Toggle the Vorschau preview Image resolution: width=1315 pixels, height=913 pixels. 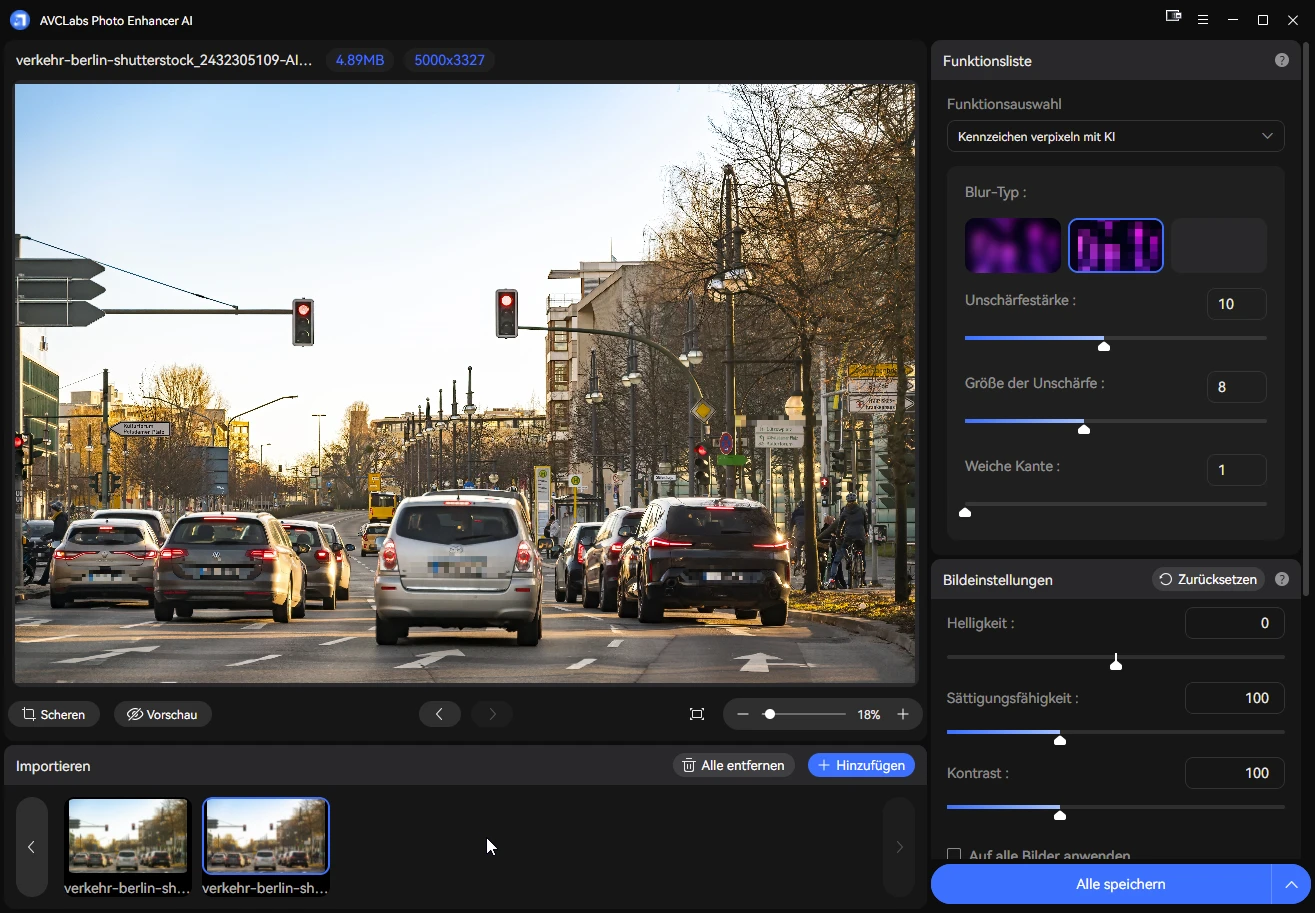pos(162,714)
